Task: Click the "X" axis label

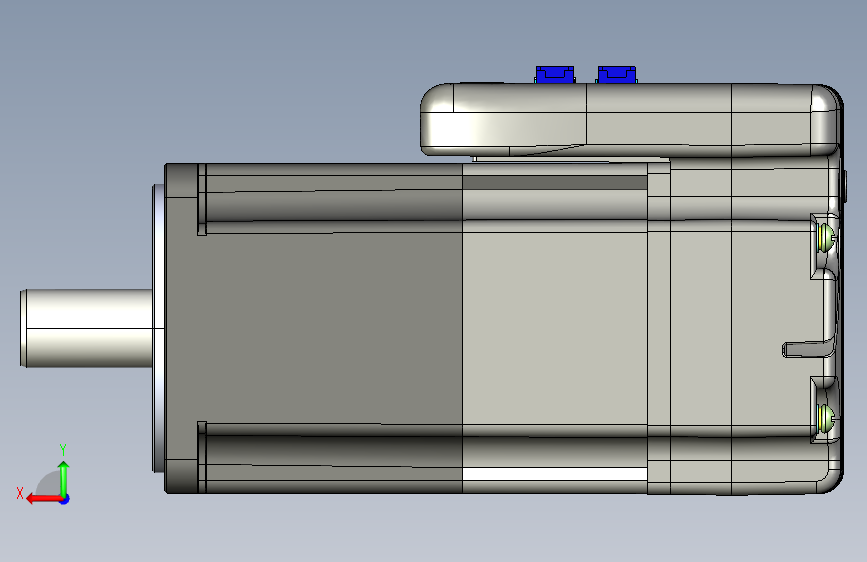Action: (x=20, y=493)
